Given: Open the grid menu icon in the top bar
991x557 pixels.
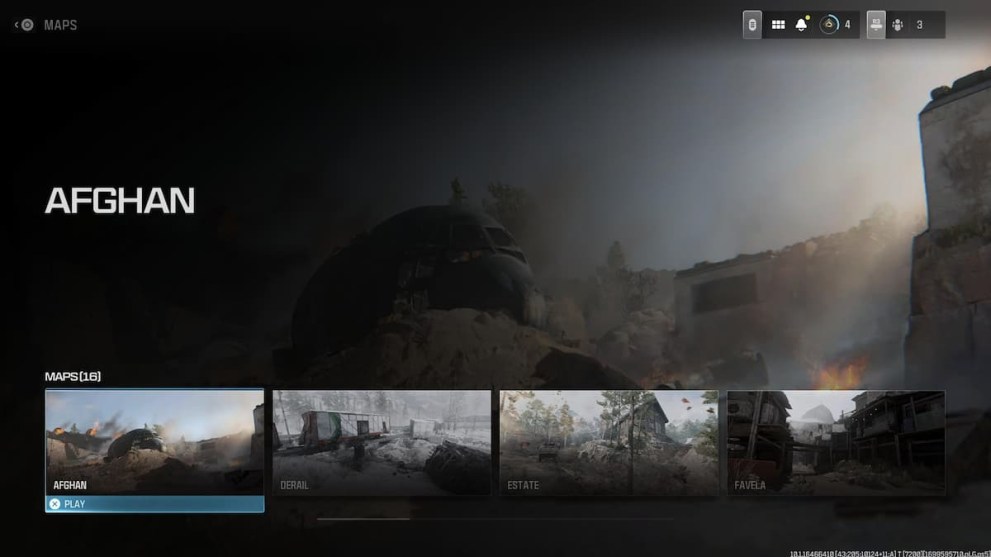Looking at the screenshot, I should tap(778, 25).
